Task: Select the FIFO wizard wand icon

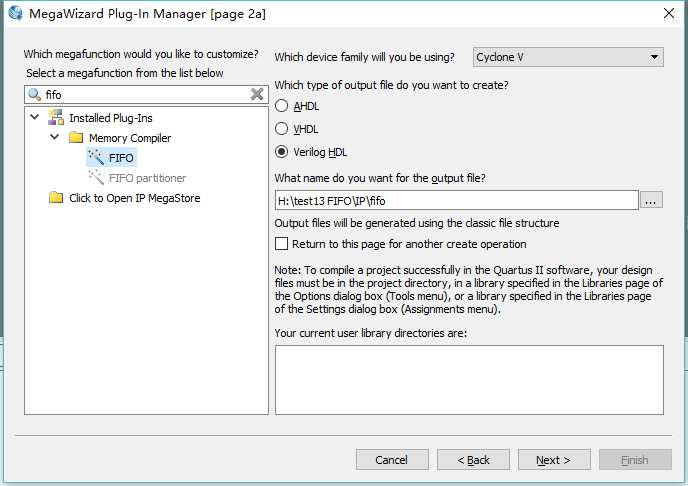Action: 96,157
